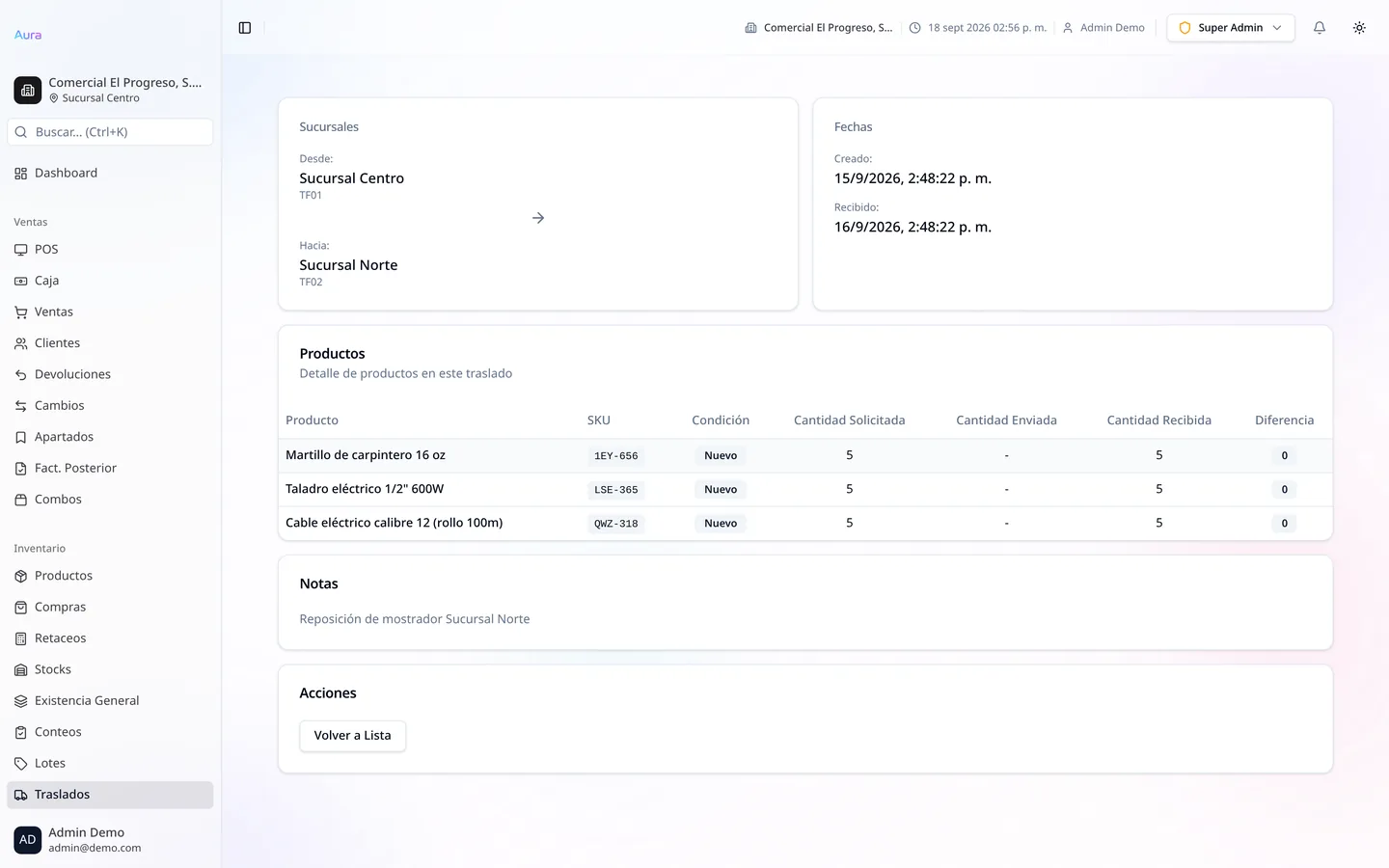Click the Fact. Posterior document icon
Screen dimensions: 1389x868
(21, 469)
